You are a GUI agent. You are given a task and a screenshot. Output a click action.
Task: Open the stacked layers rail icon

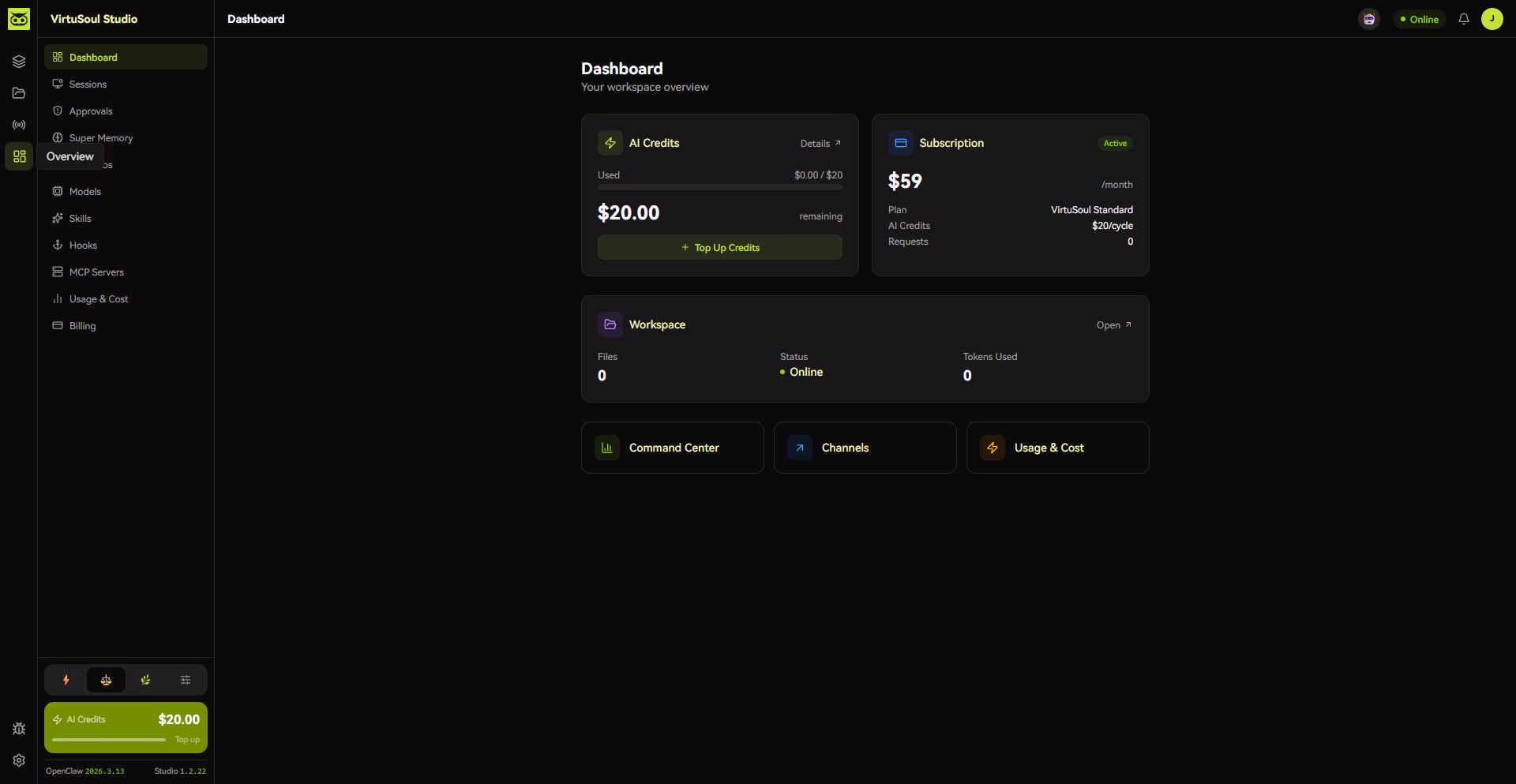pos(19,62)
